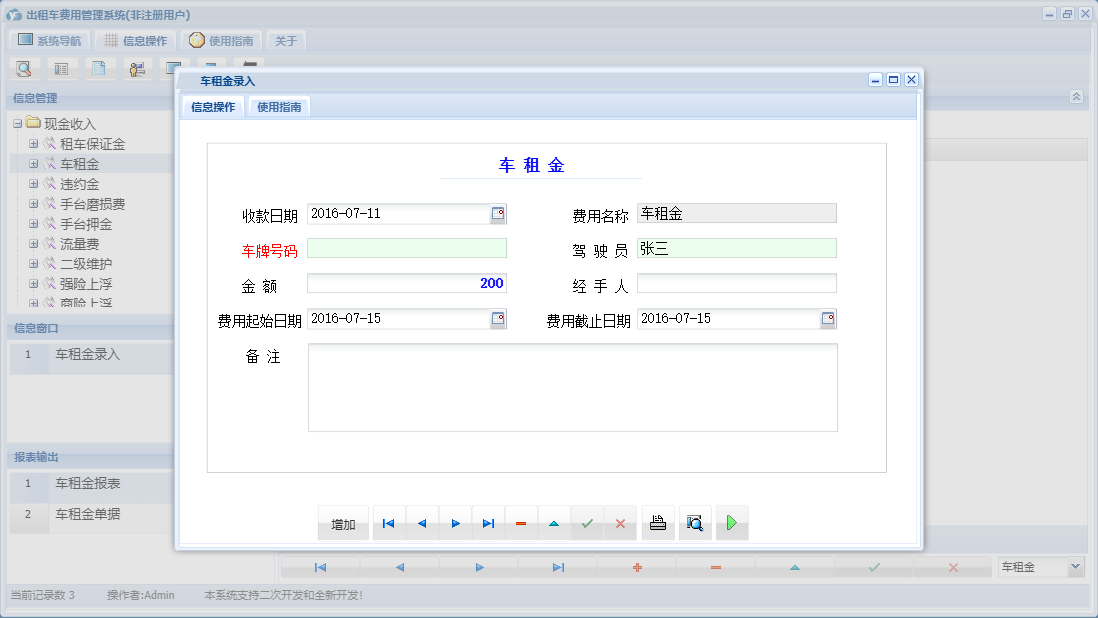
Task: Select 车租金报表 in report output list
Action: click(88, 484)
